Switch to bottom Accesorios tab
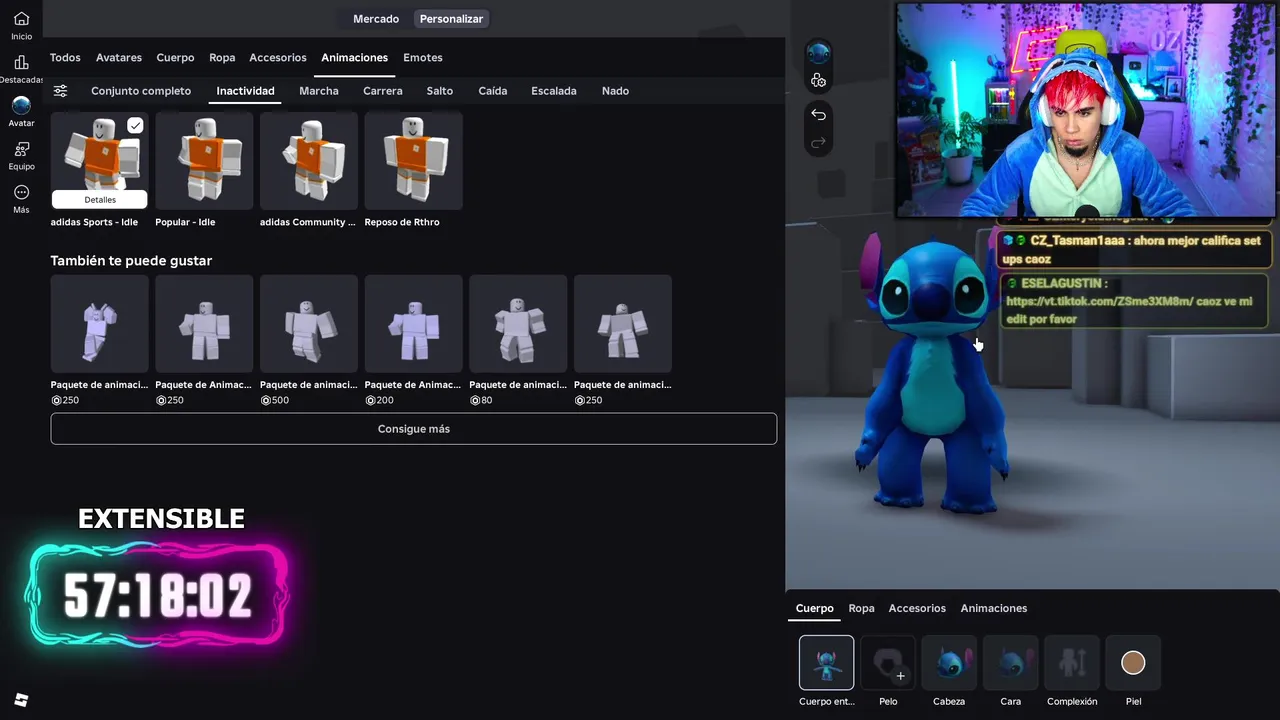Screen dimensions: 1280x720 917,608
